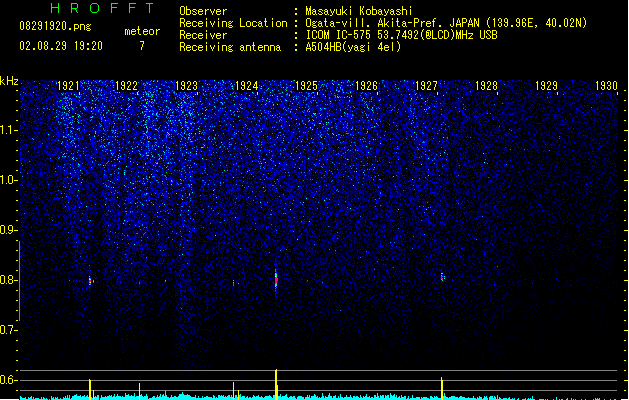Click the 1926 time axis marker

(366, 86)
